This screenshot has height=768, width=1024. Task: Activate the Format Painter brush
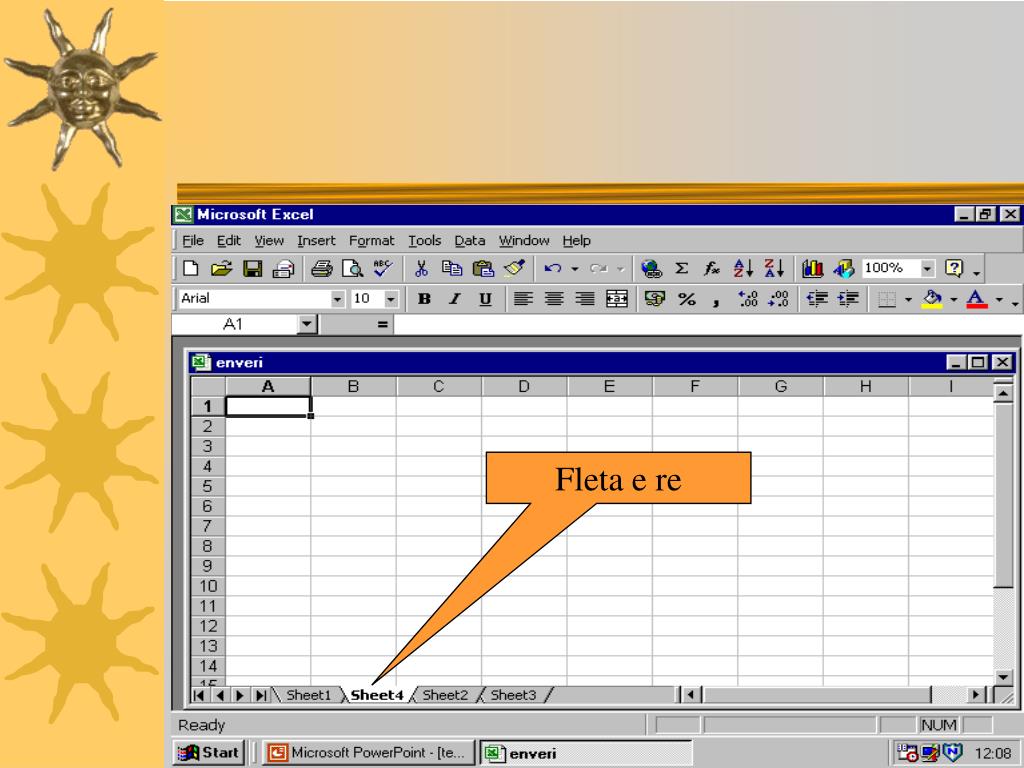514,268
